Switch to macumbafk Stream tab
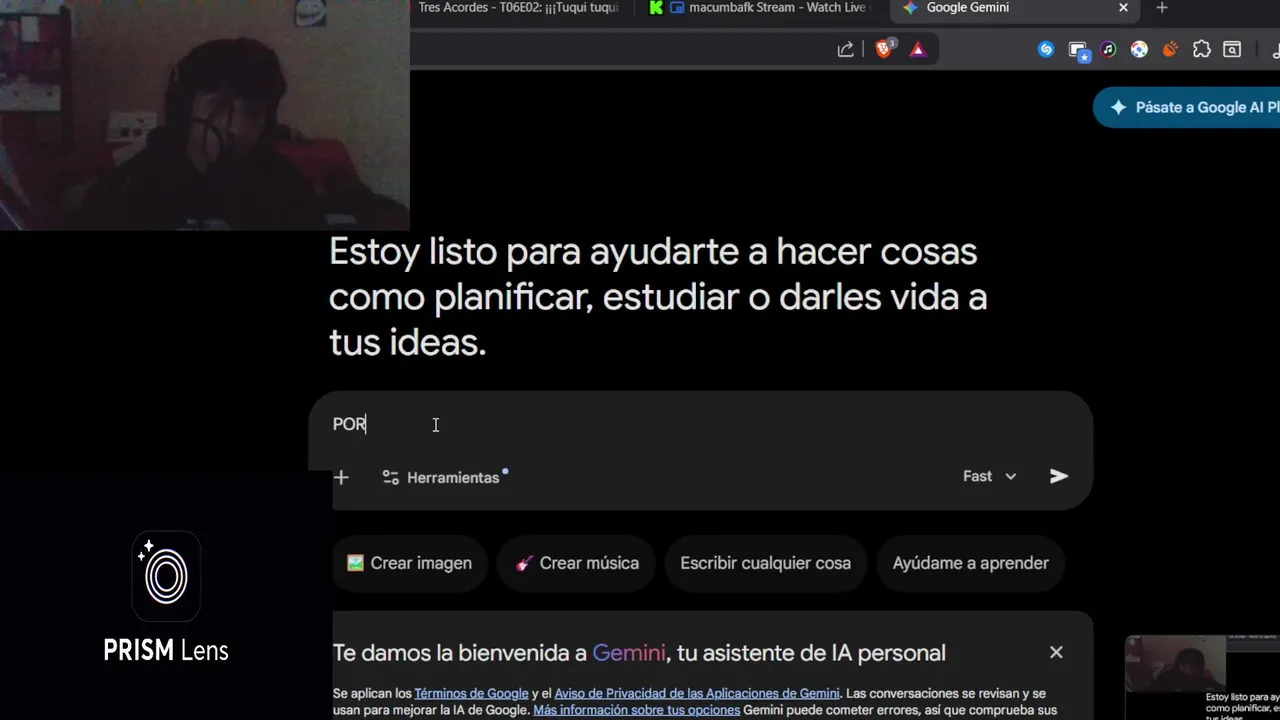1280x720 pixels. tap(760, 8)
